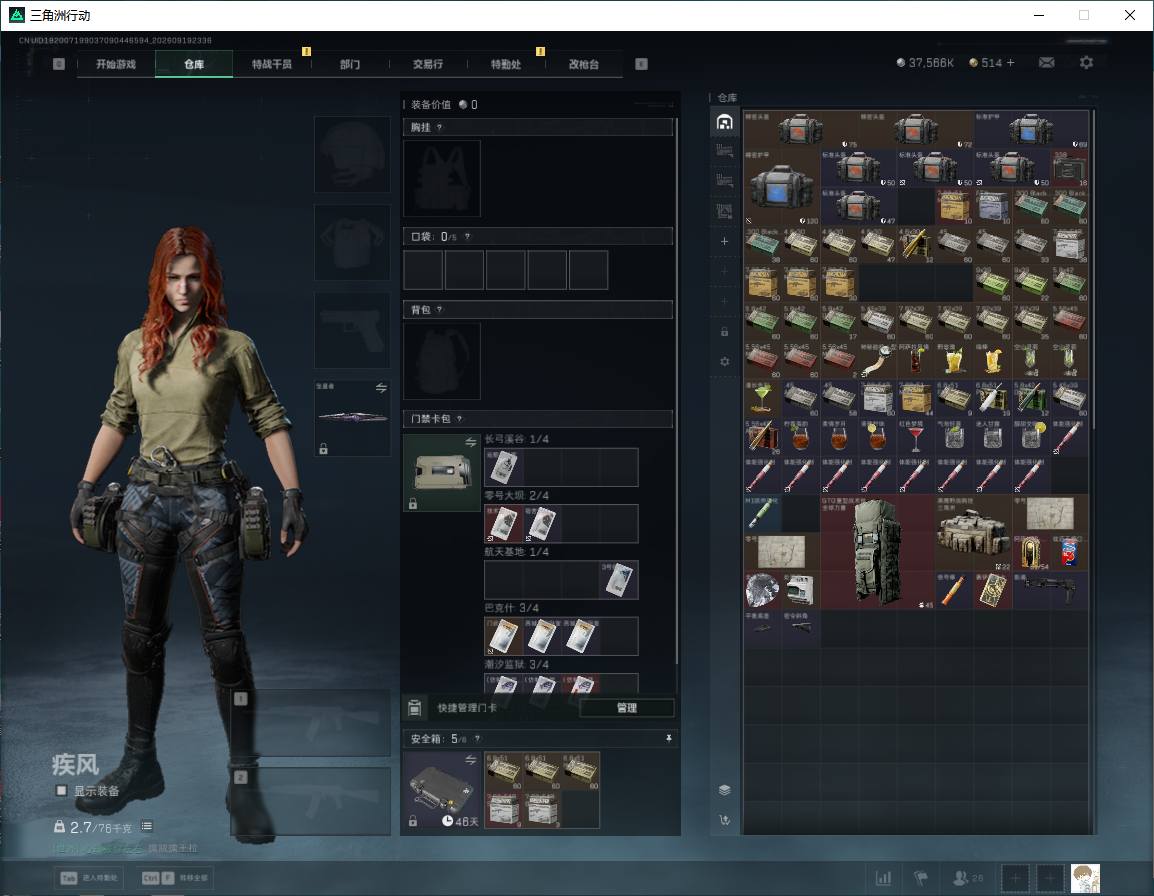
Task: Open the mail envelope icon
Action: pyautogui.click(x=1047, y=63)
